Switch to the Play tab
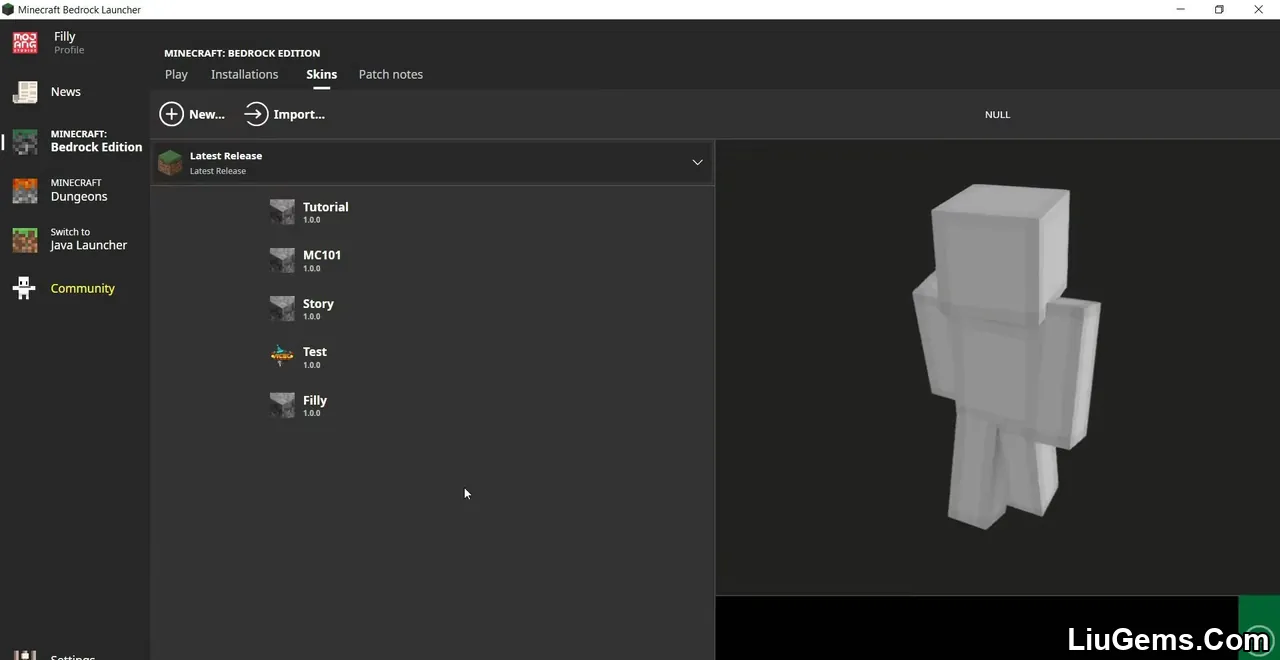The image size is (1280, 660). pyautogui.click(x=176, y=74)
